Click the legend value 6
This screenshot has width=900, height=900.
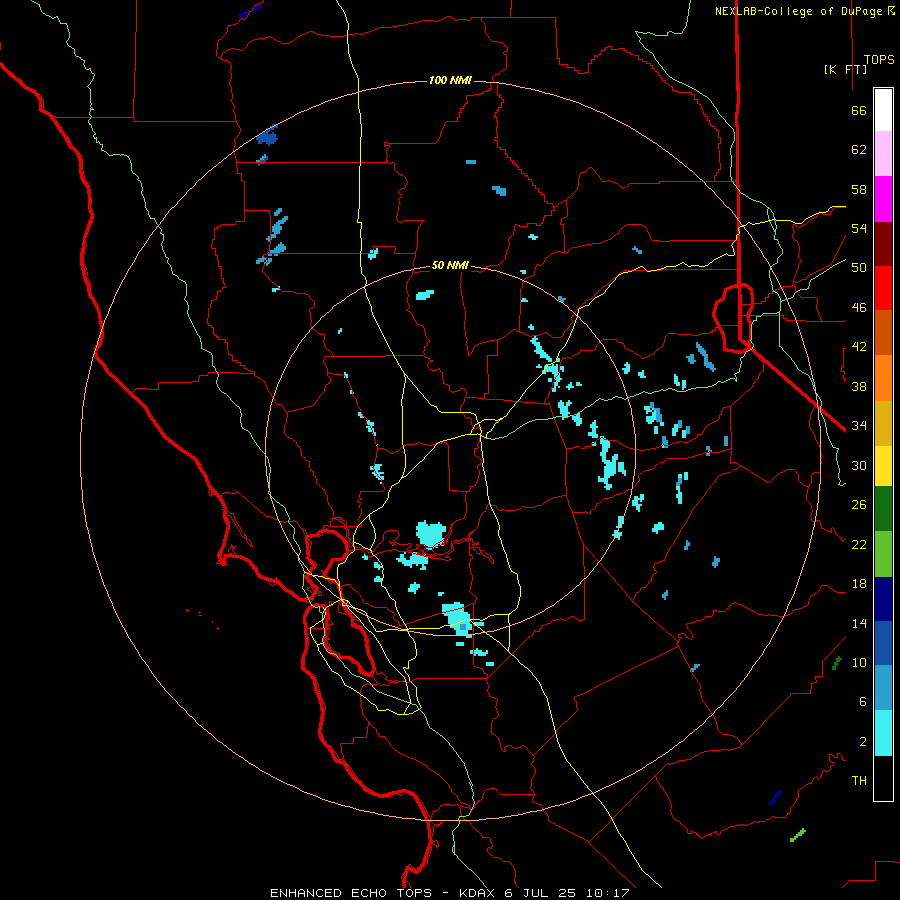click(x=863, y=702)
